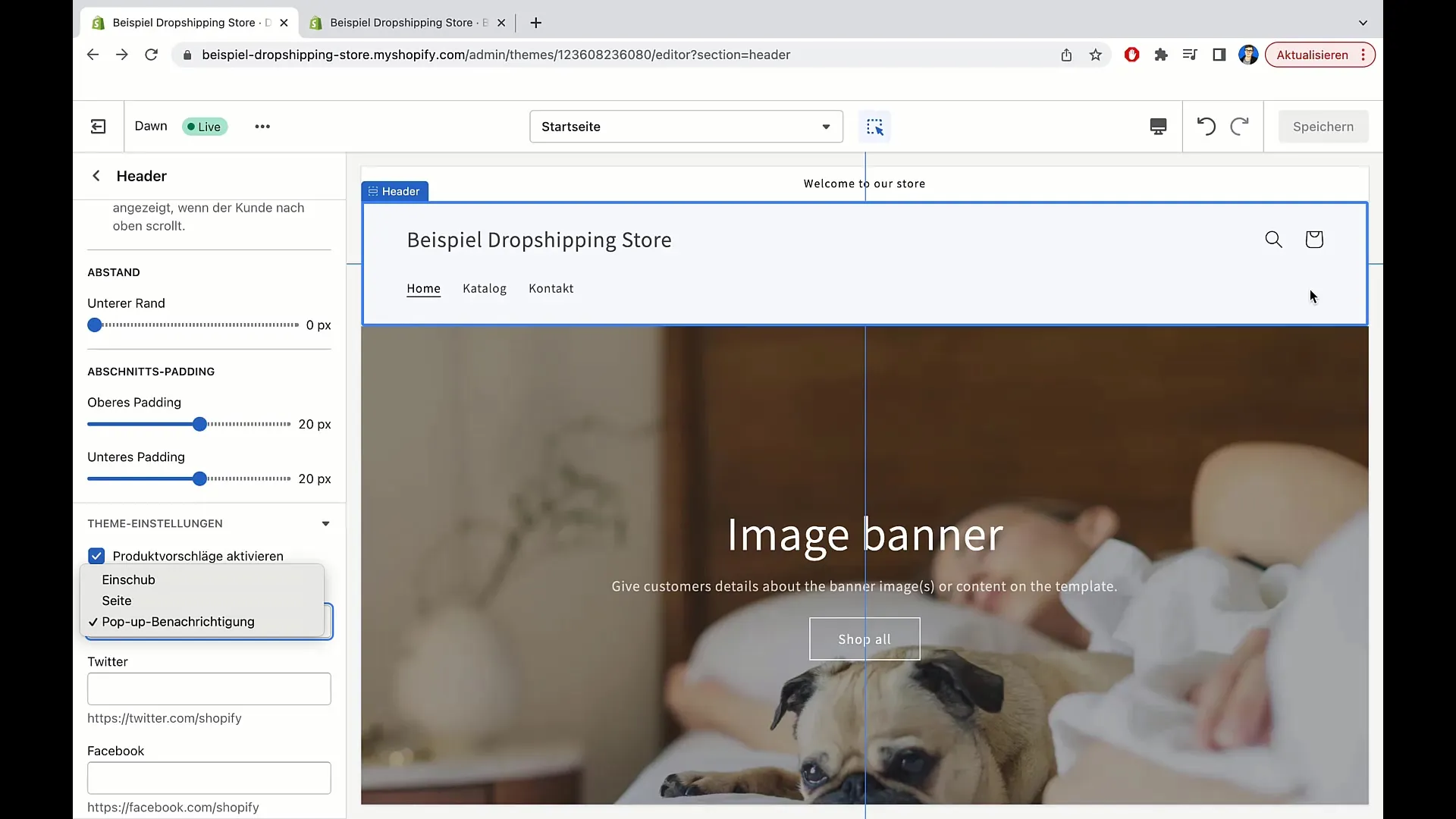Click the search icon in header preview
The width and height of the screenshot is (1456, 819).
1274,239
